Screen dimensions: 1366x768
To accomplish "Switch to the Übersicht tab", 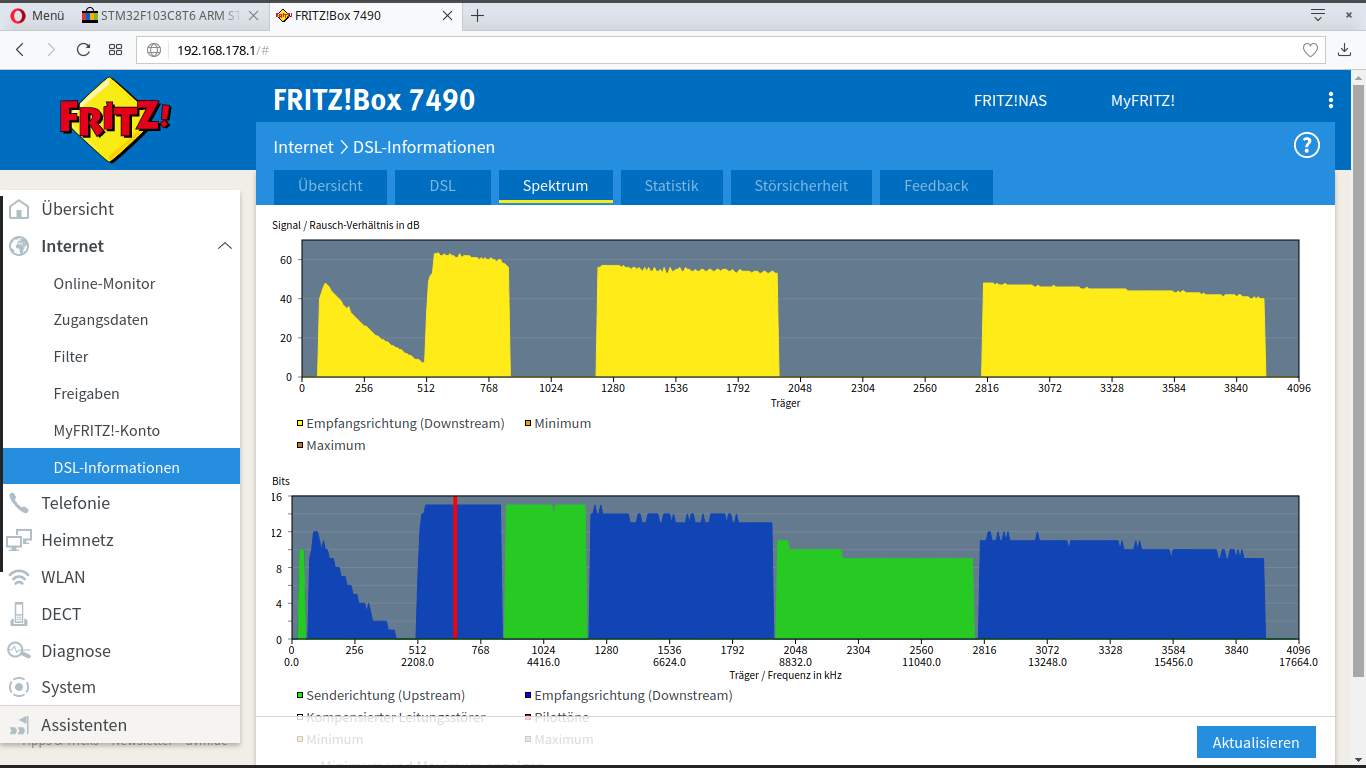I will (330, 186).
